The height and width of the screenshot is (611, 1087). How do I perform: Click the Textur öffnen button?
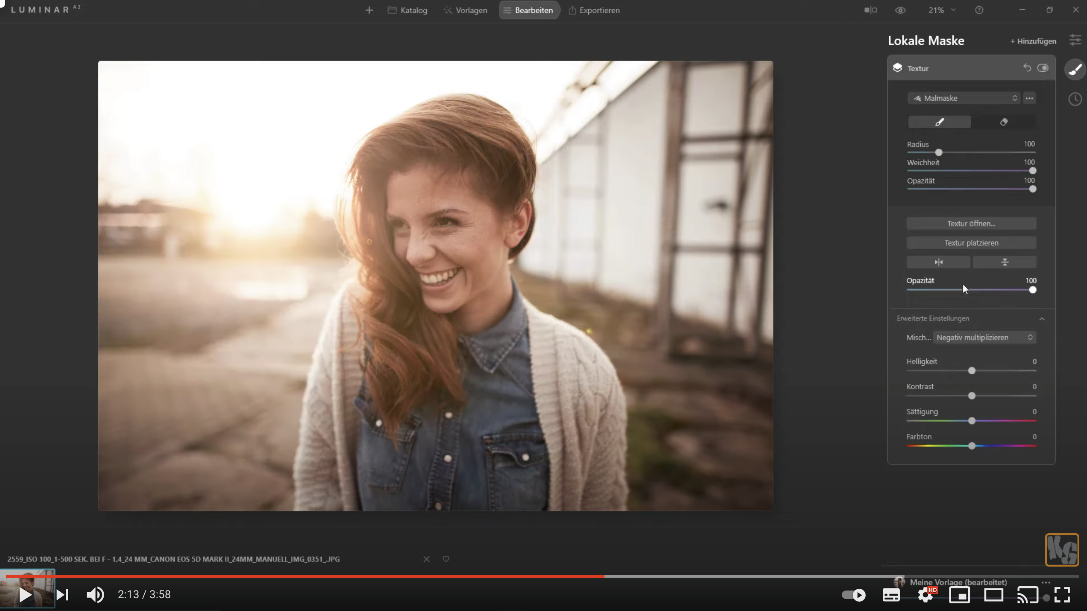point(971,224)
